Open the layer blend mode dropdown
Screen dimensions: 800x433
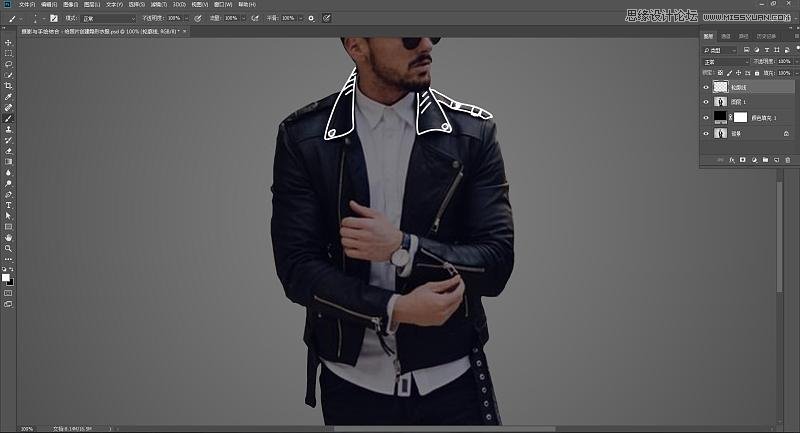tap(726, 62)
